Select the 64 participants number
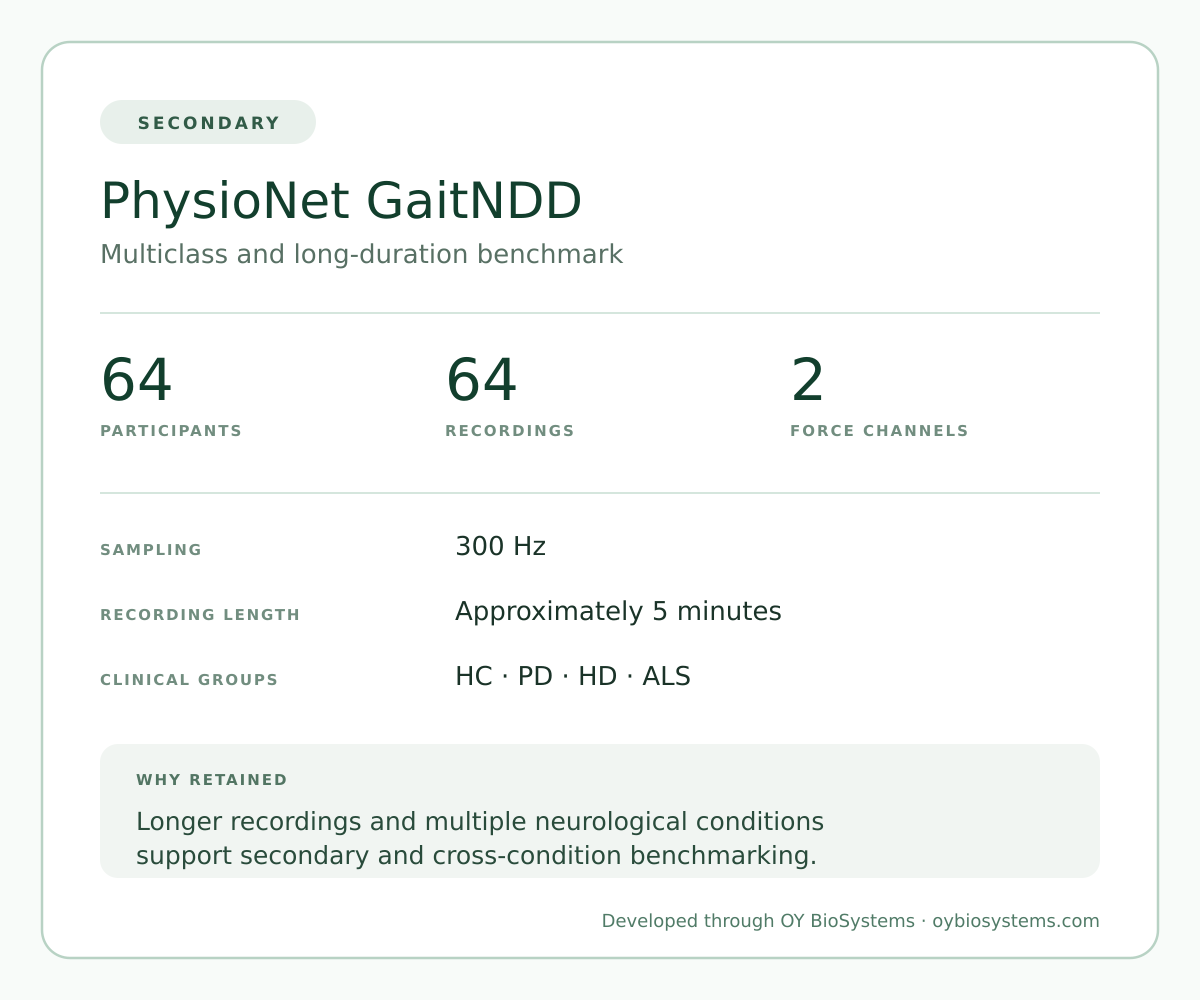1200x1000 pixels. point(136,381)
